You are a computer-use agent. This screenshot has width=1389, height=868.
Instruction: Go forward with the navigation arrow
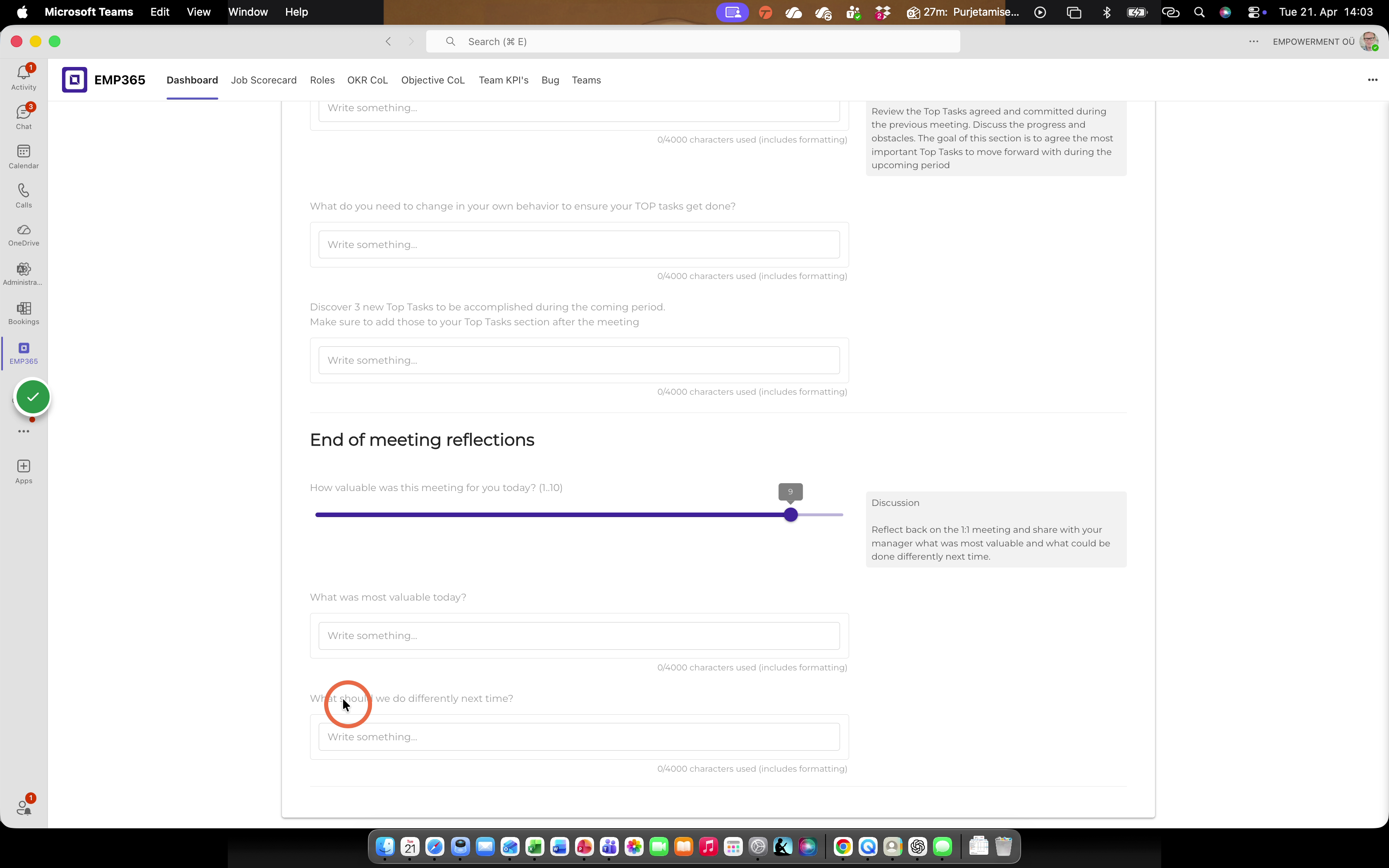pos(411,41)
